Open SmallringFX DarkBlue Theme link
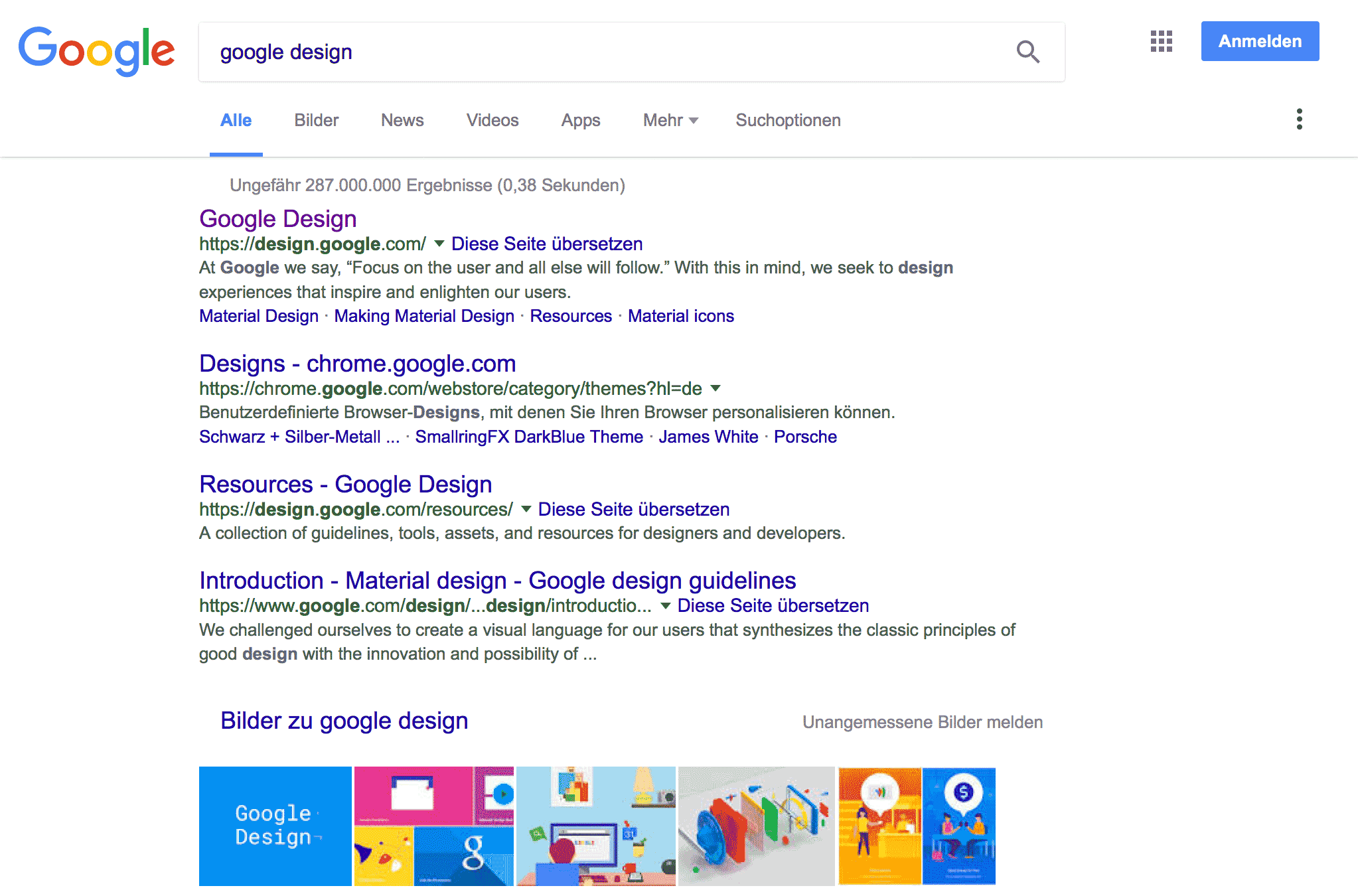 [529, 437]
